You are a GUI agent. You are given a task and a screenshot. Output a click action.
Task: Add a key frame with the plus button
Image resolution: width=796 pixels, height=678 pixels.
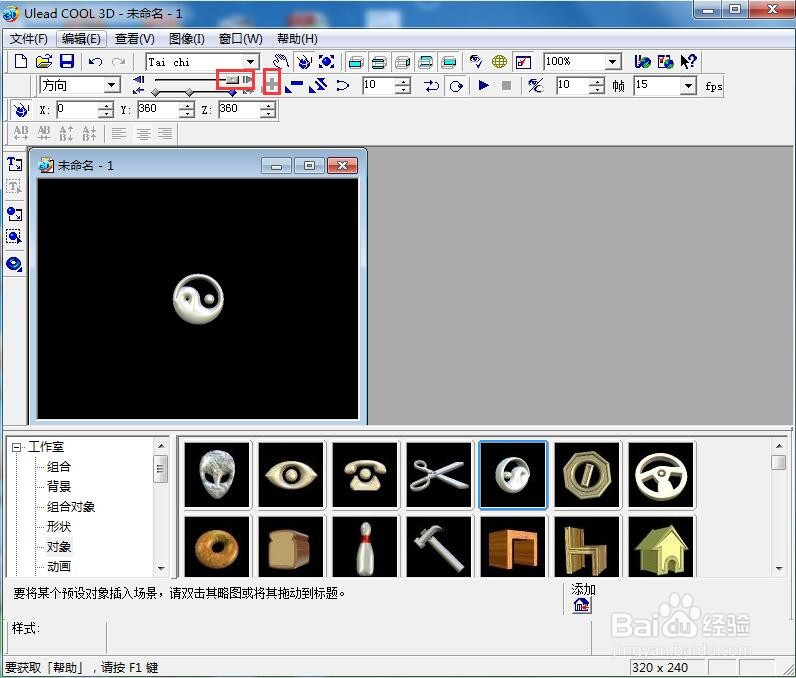[272, 85]
